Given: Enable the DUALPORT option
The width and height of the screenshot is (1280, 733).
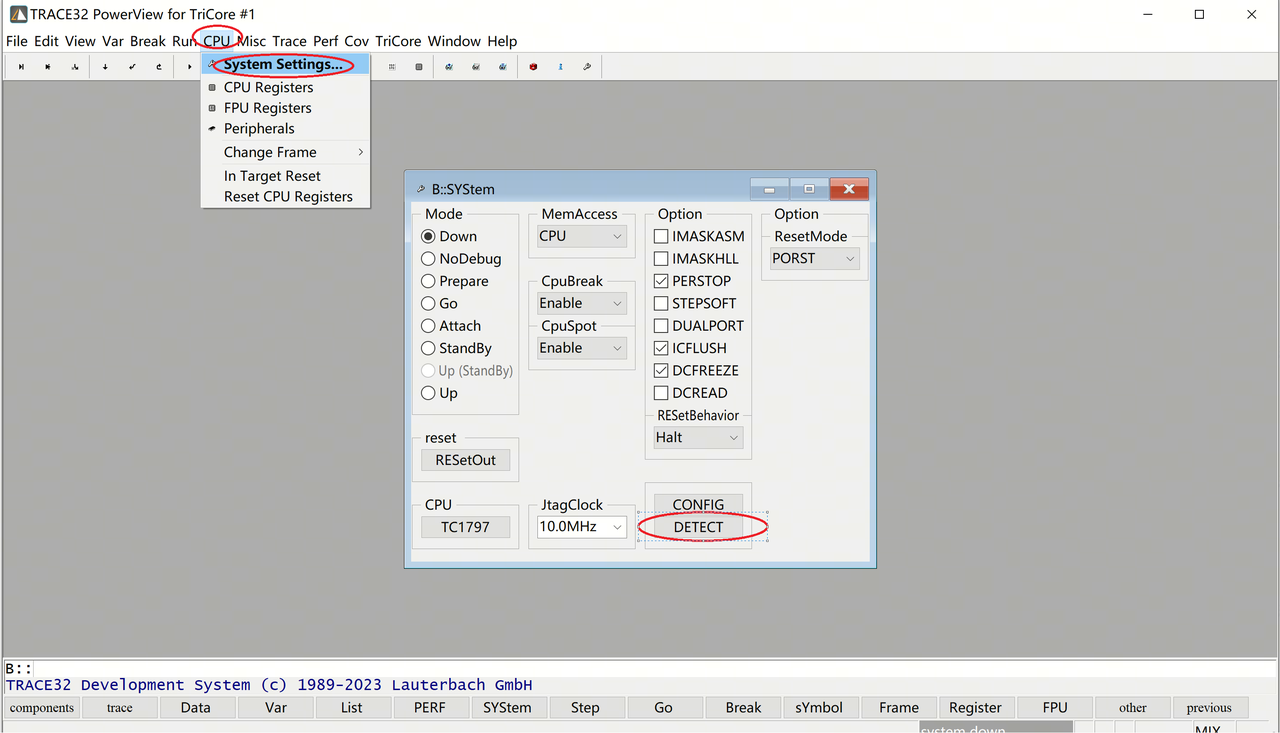Looking at the screenshot, I should click(661, 326).
